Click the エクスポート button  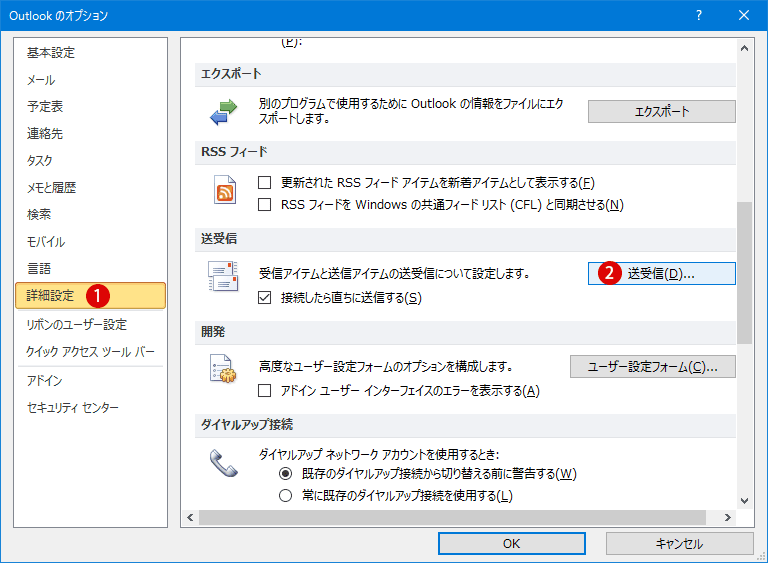pyautogui.click(x=662, y=112)
